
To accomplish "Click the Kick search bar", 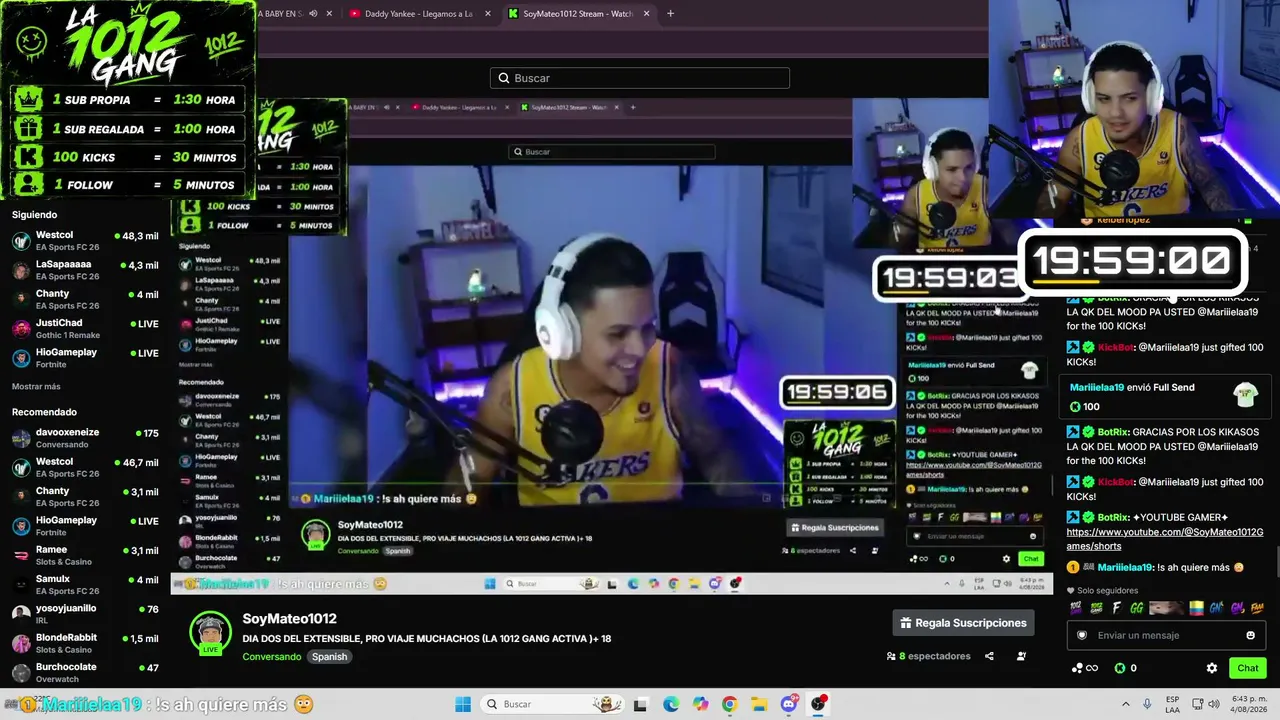I will 640,78.
